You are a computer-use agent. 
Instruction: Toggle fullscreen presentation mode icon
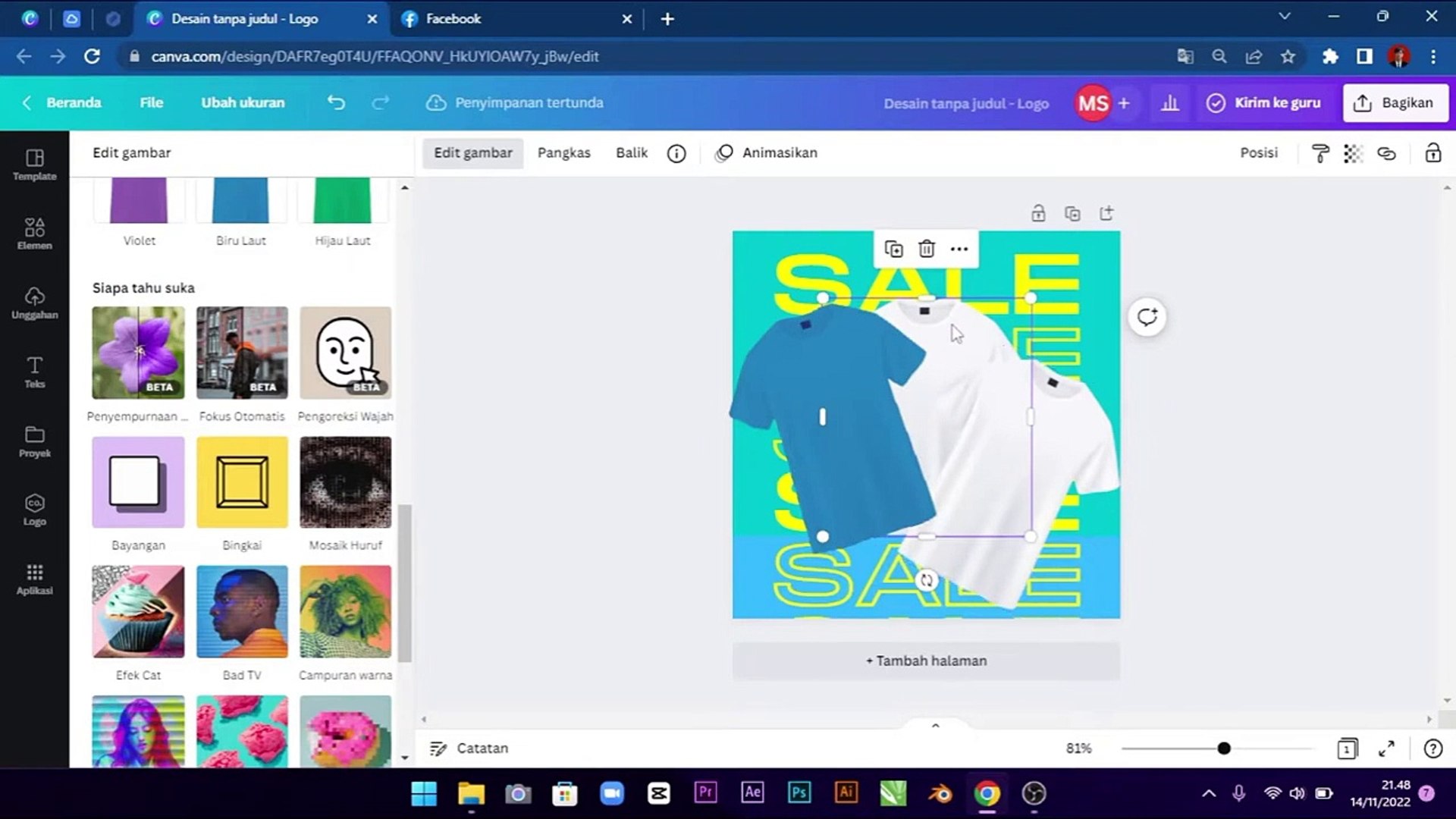[1386, 748]
